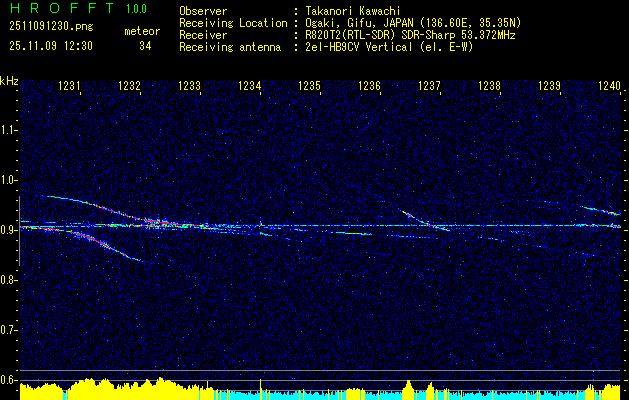Click the Receiving Location label

233,23
